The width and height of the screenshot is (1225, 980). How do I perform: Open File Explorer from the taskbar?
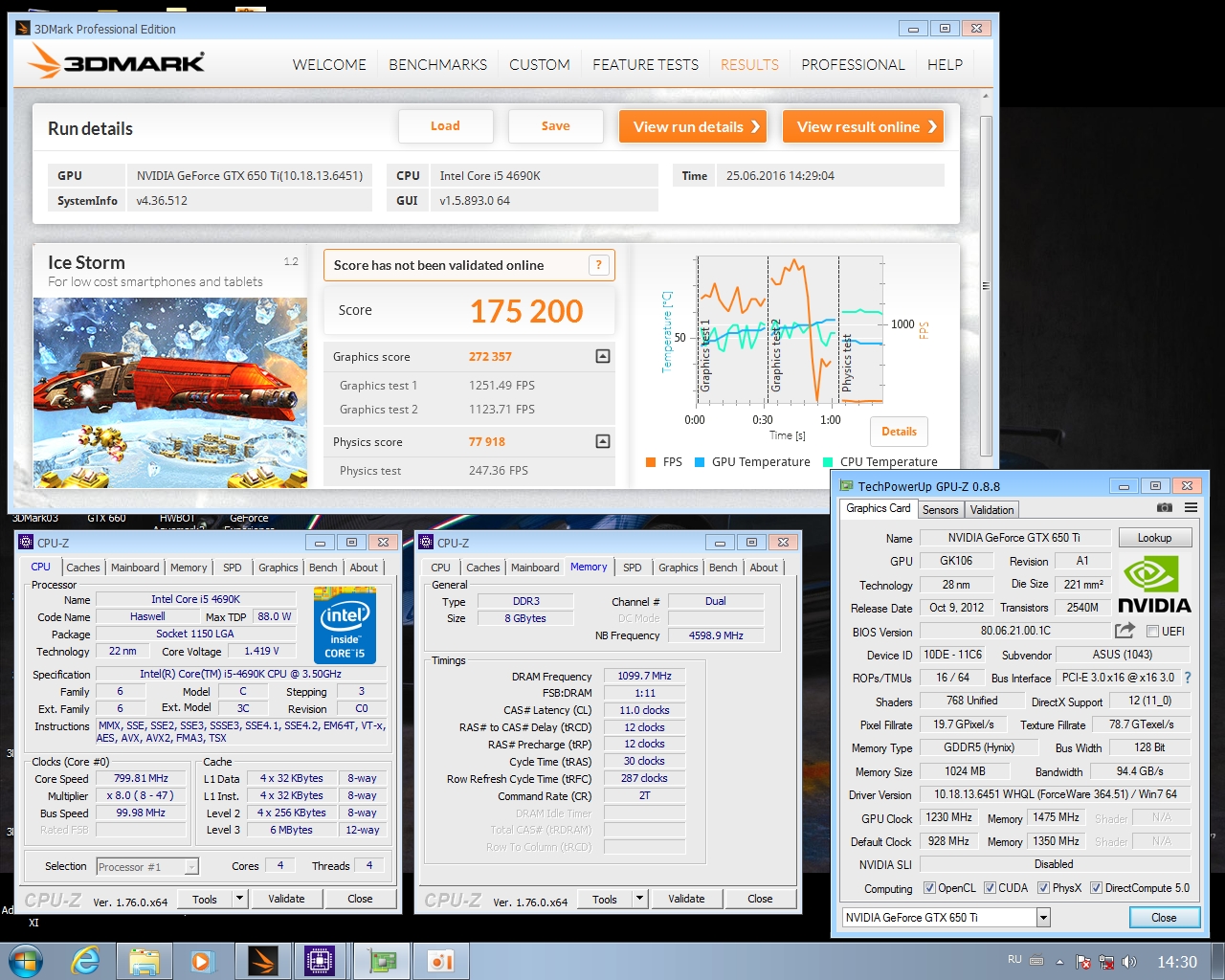coord(145,961)
